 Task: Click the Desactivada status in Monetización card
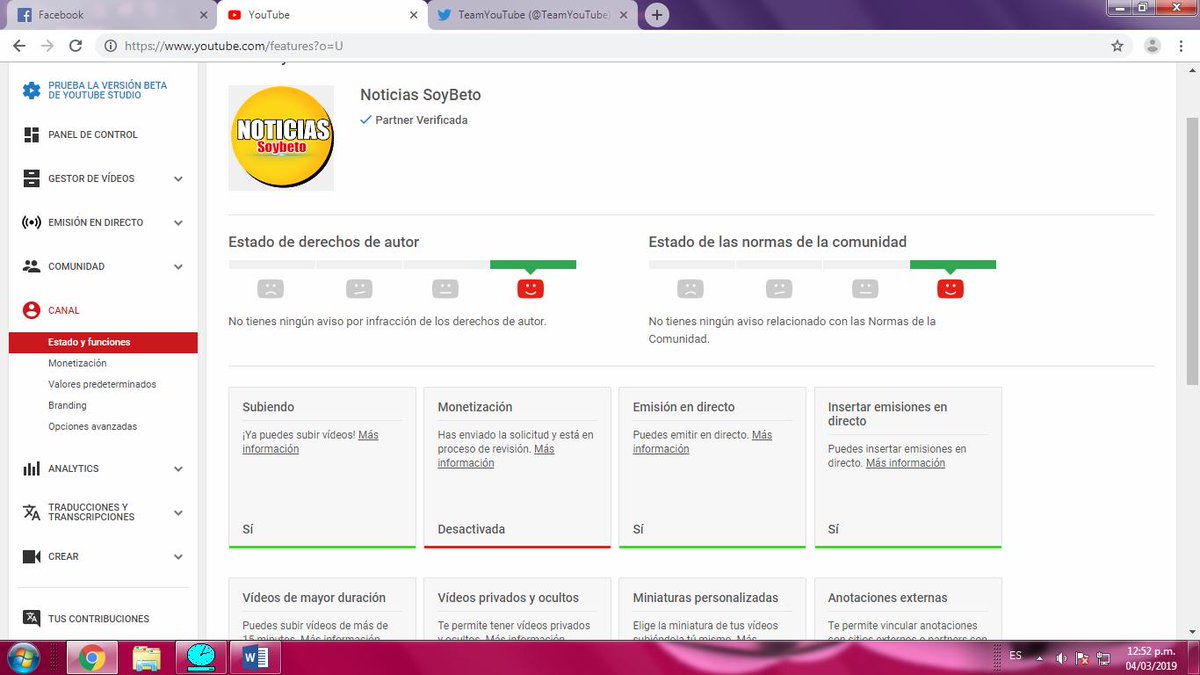point(471,529)
